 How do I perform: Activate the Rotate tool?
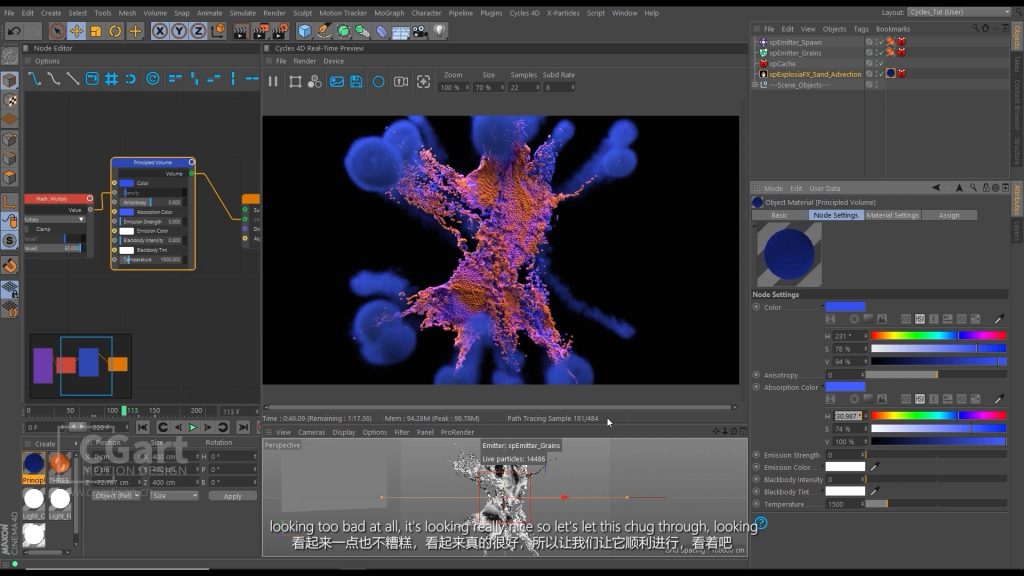pyautogui.click(x=115, y=31)
